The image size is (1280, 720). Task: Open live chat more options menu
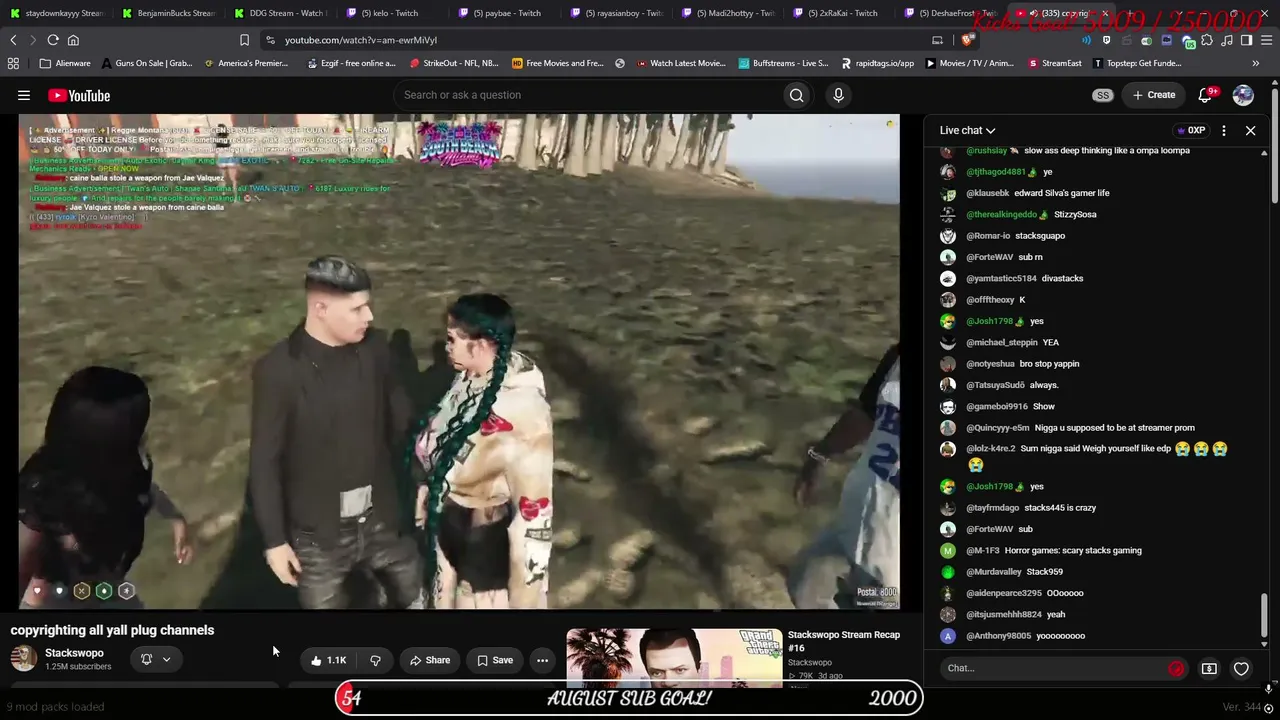[x=1224, y=130]
